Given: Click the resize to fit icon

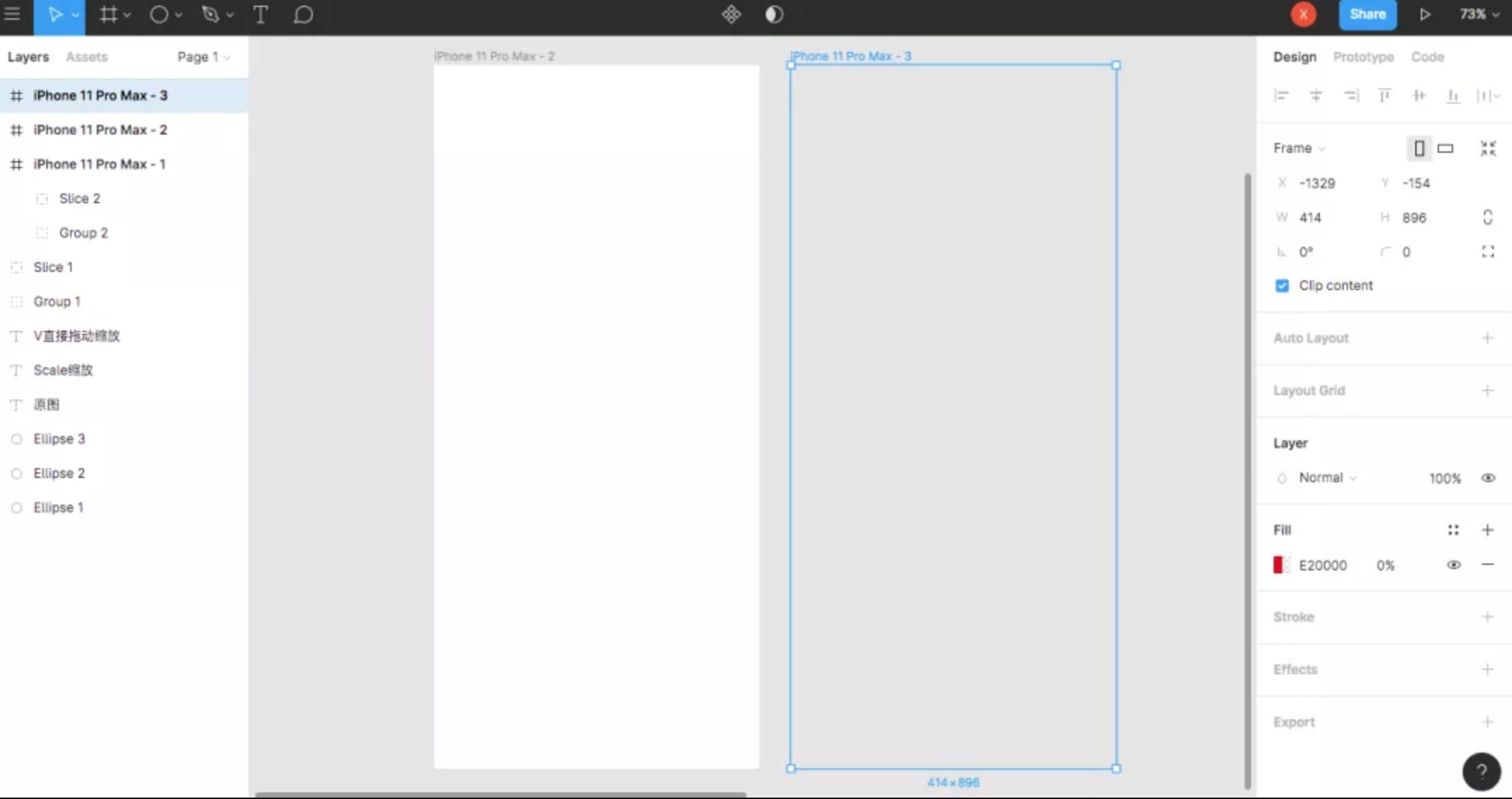Looking at the screenshot, I should [1487, 149].
